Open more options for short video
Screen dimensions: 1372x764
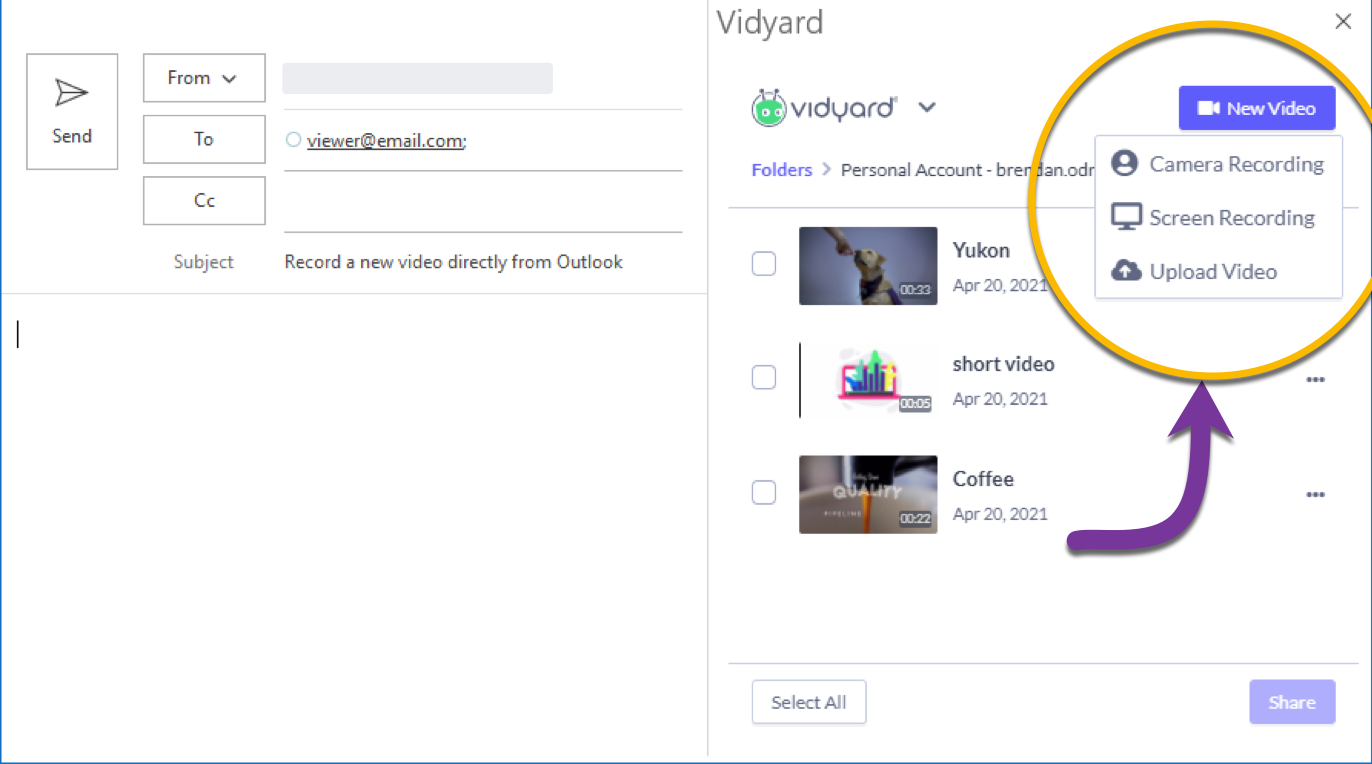[x=1315, y=380]
